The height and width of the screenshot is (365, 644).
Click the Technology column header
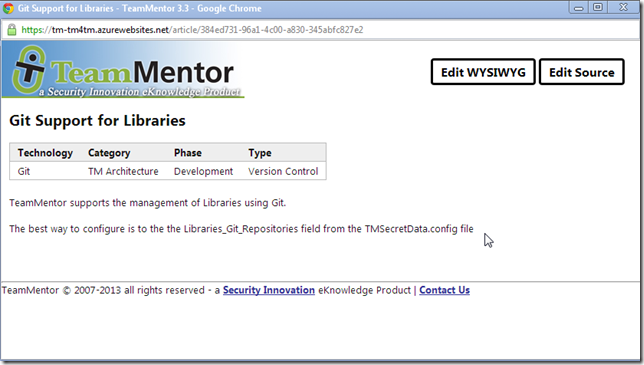tap(45, 153)
